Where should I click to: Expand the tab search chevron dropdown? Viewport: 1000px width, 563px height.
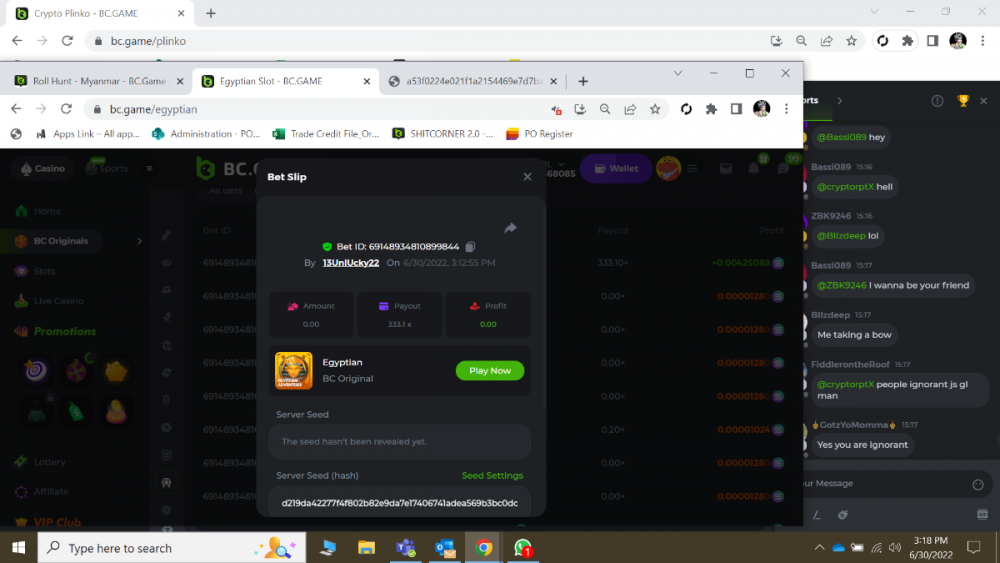tap(677, 73)
